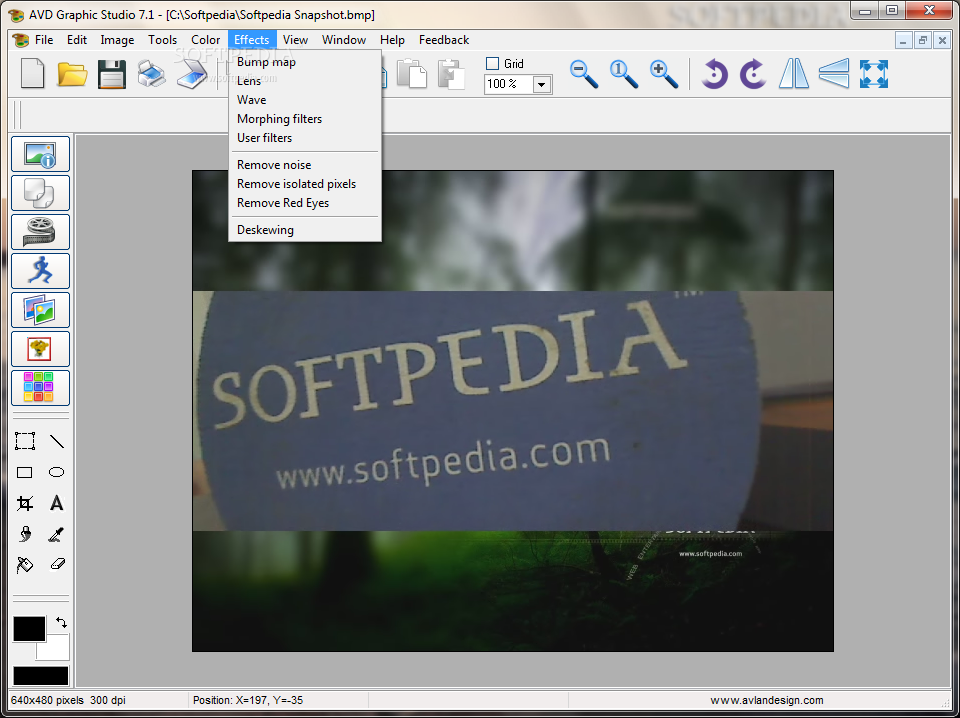
Task: Select the text tool
Action: pos(56,503)
